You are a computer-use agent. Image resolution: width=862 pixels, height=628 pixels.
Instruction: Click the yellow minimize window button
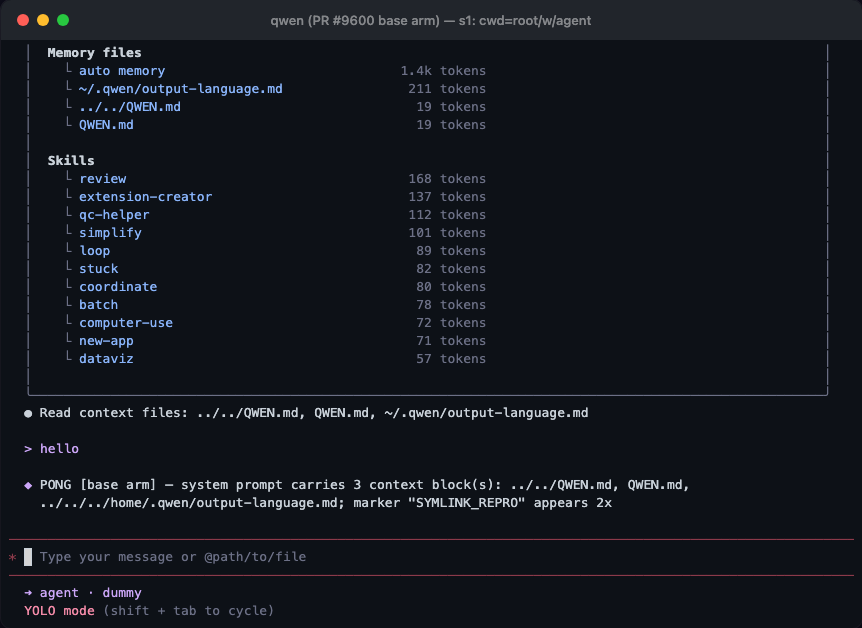(43, 20)
